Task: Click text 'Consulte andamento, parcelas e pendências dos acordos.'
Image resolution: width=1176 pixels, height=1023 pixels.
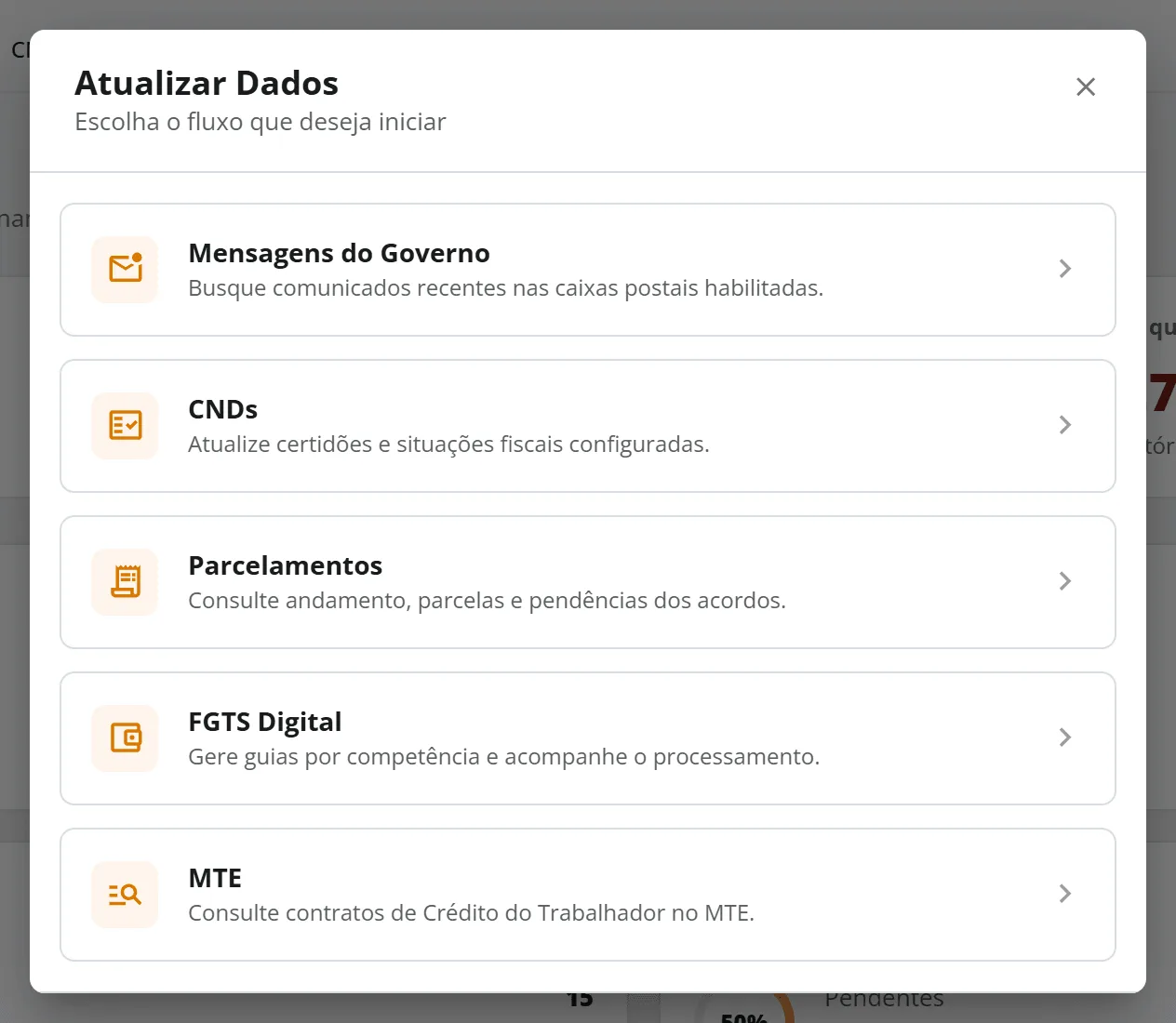Action: click(x=487, y=601)
